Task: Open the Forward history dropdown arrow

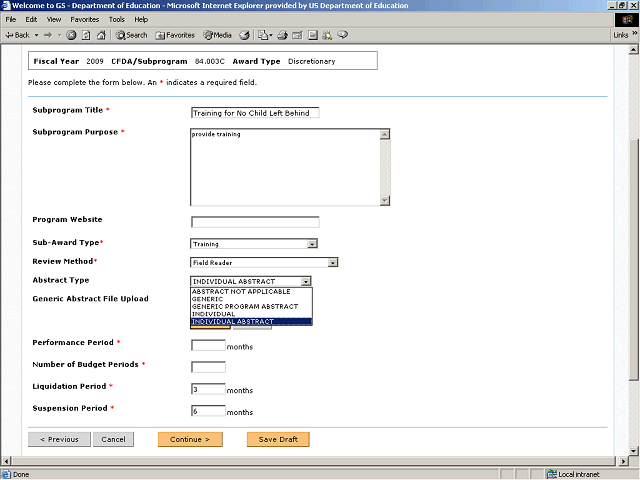Action: tap(60, 35)
